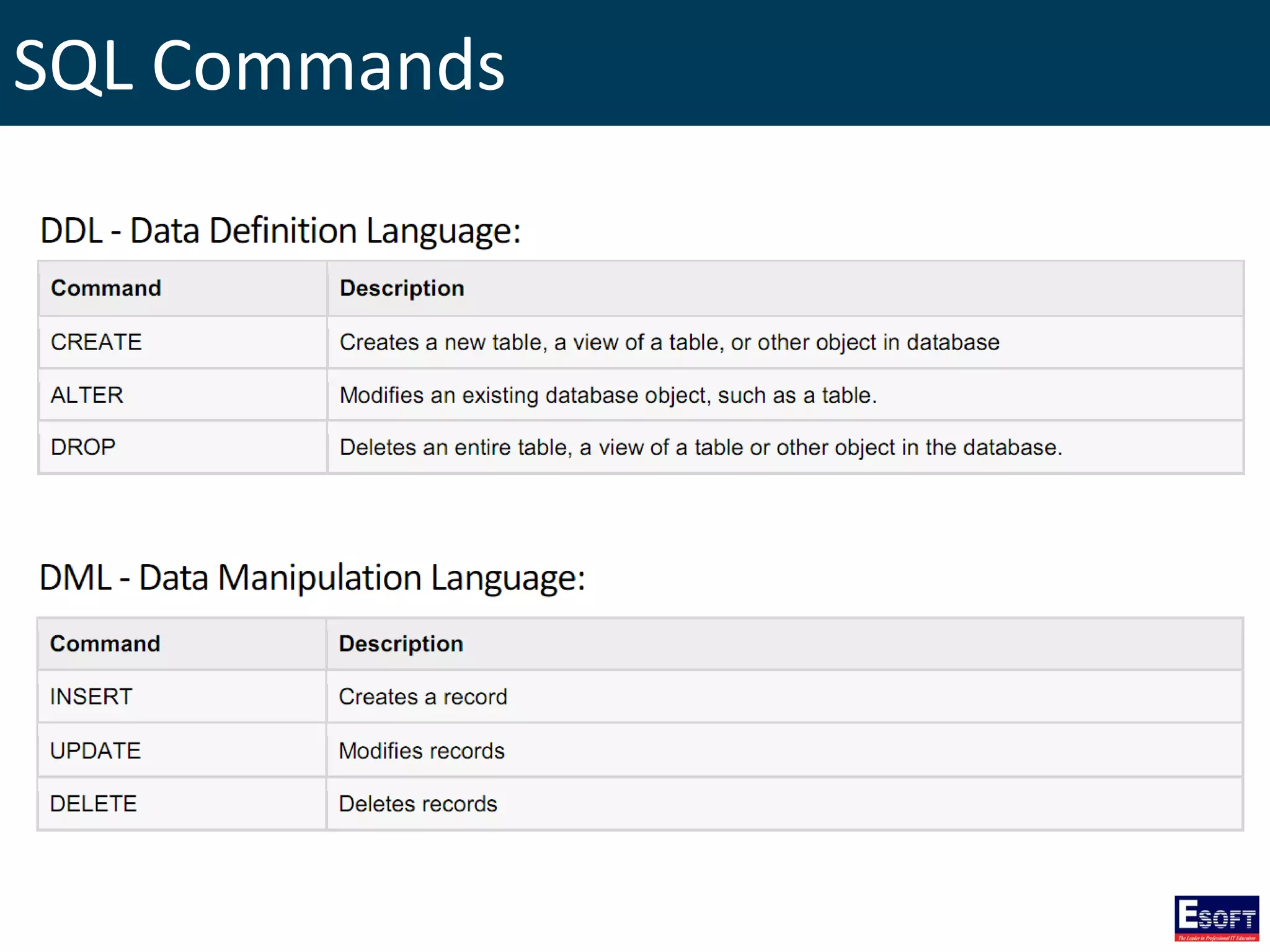The height and width of the screenshot is (952, 1270).
Task: Click the DML table Command header
Action: pyautogui.click(x=105, y=644)
